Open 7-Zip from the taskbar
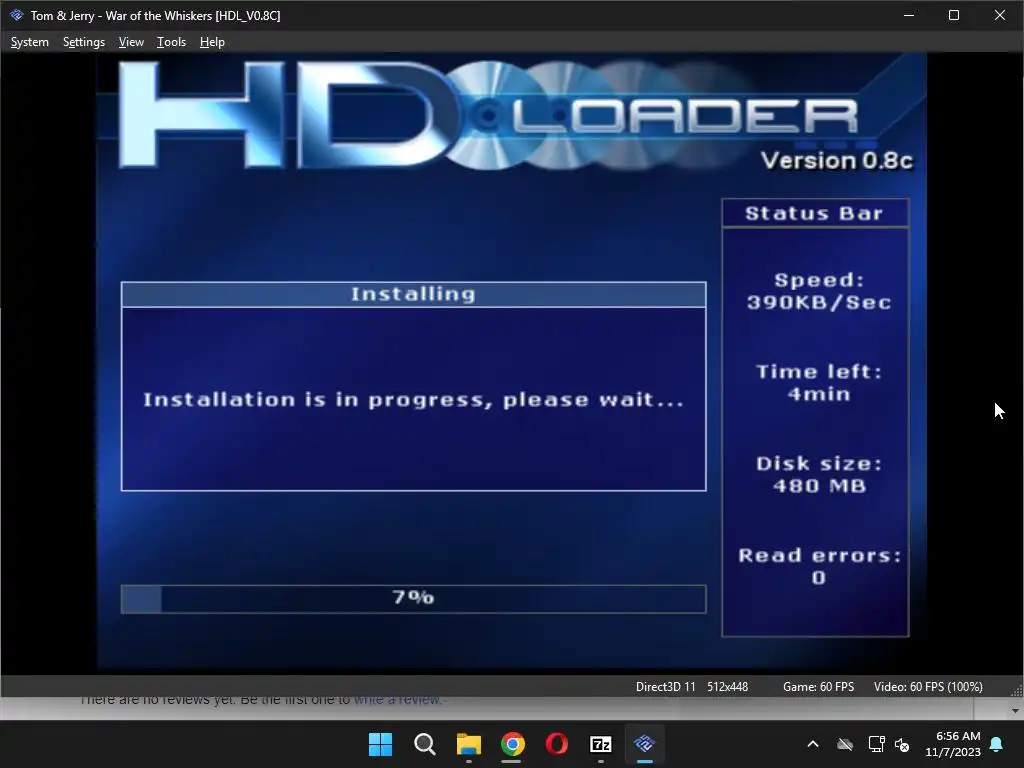The width and height of the screenshot is (1024, 768). 600,744
